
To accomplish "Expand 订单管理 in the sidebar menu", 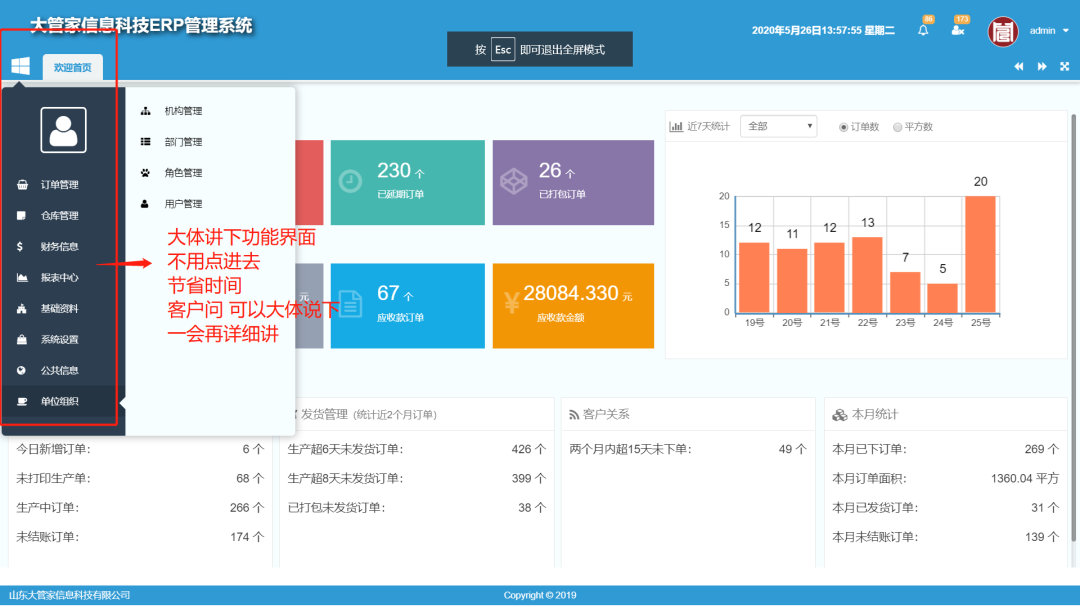I will (x=59, y=185).
